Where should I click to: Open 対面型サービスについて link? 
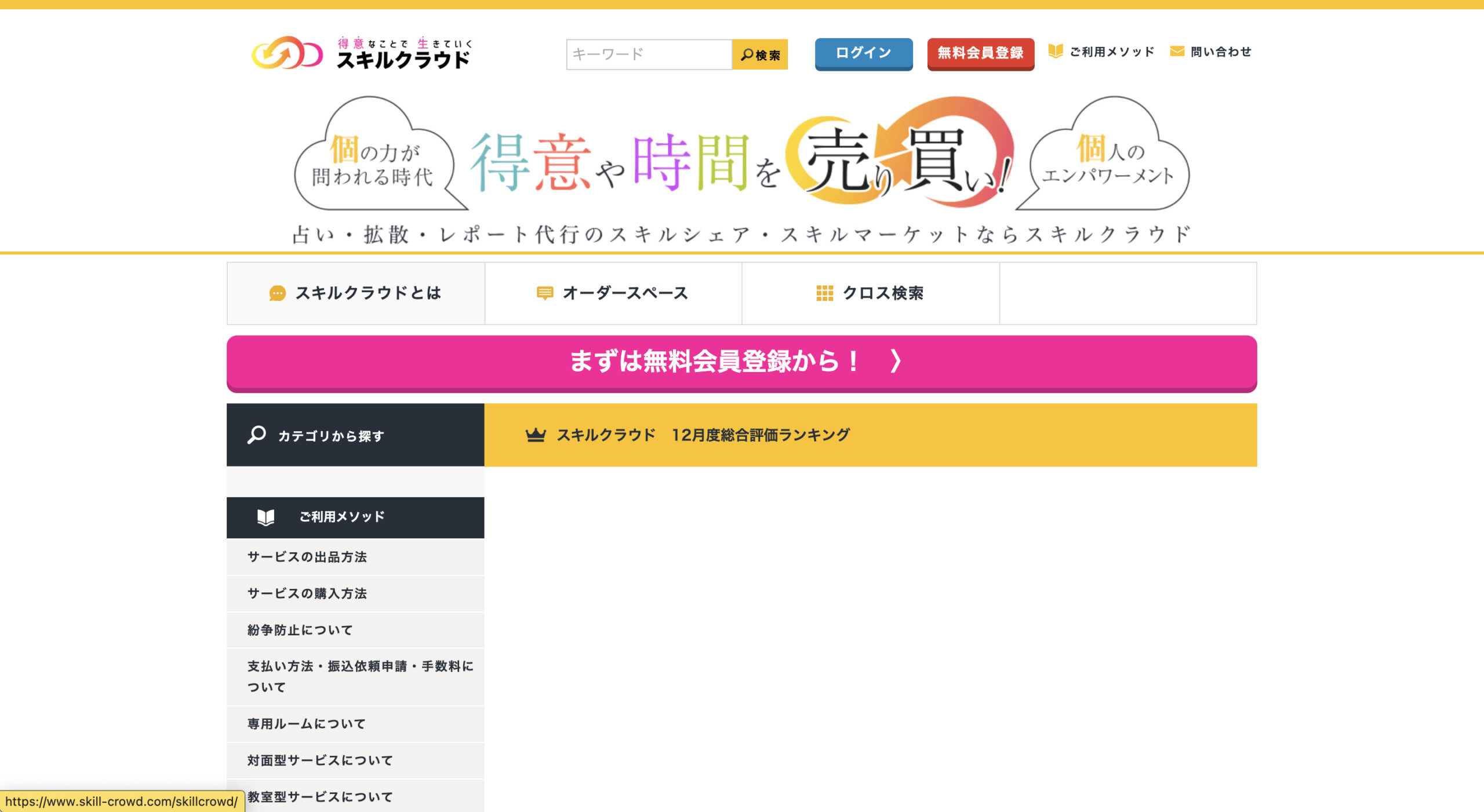[355, 760]
